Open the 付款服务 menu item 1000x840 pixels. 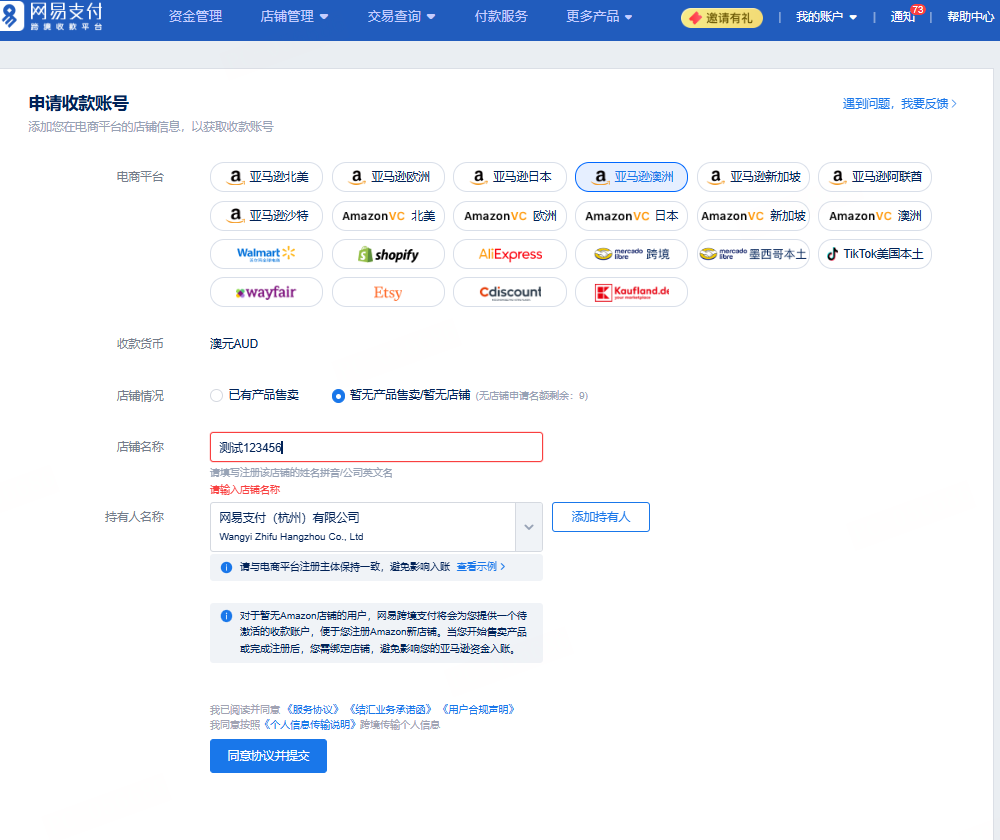pyautogui.click(x=501, y=16)
